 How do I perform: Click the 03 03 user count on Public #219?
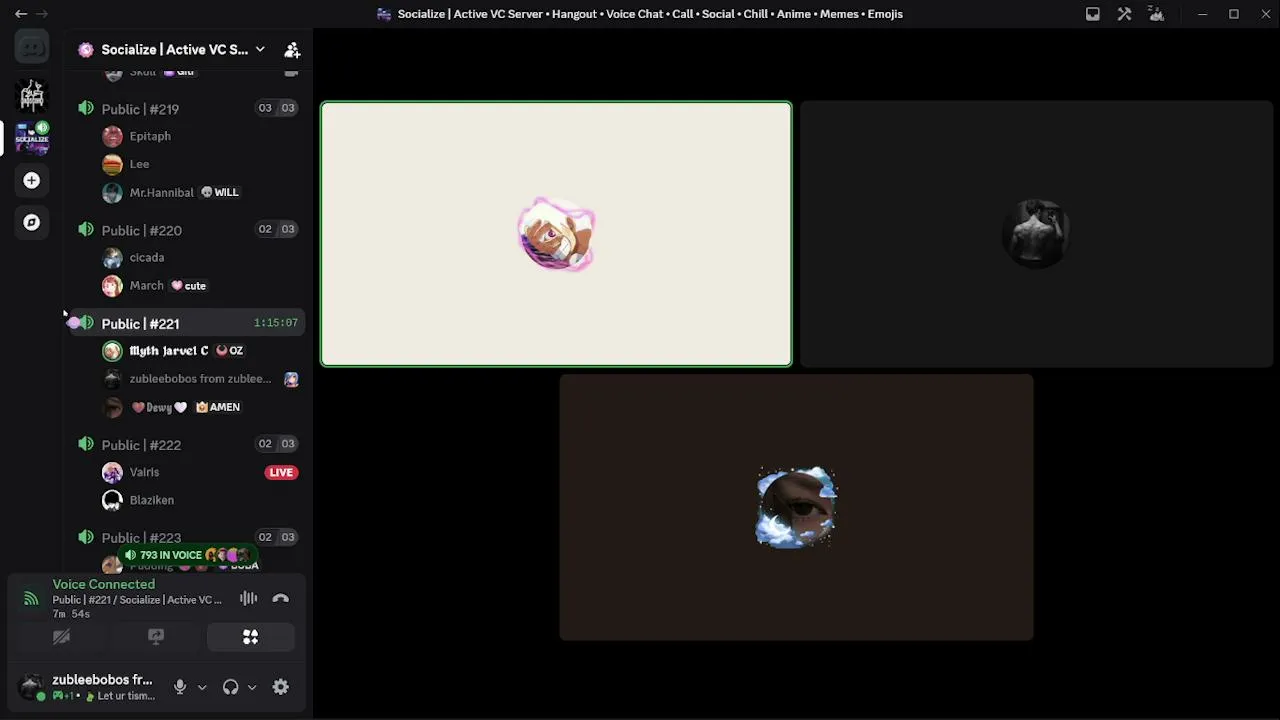coord(276,108)
